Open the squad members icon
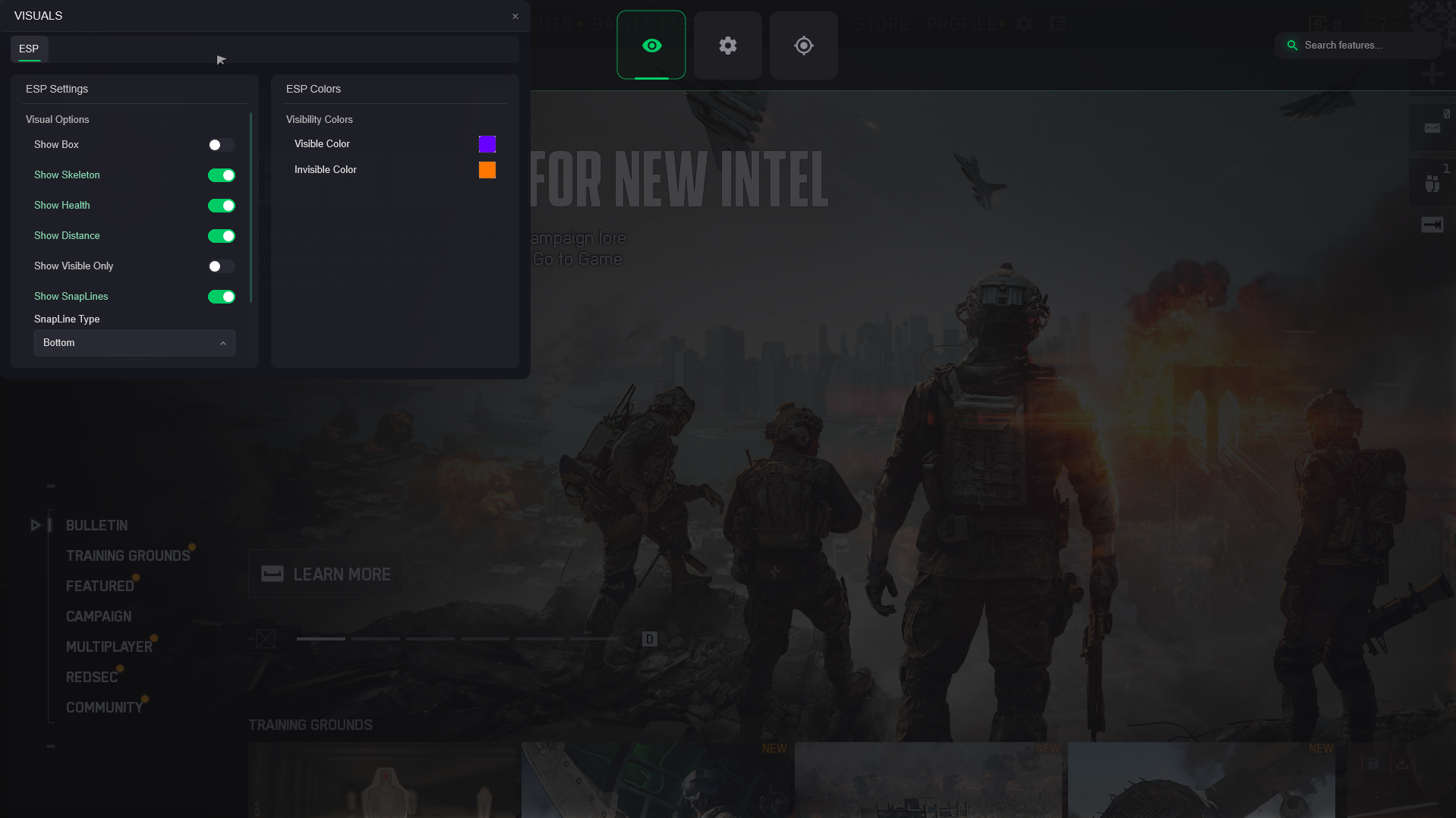1456x818 pixels. (x=1432, y=184)
